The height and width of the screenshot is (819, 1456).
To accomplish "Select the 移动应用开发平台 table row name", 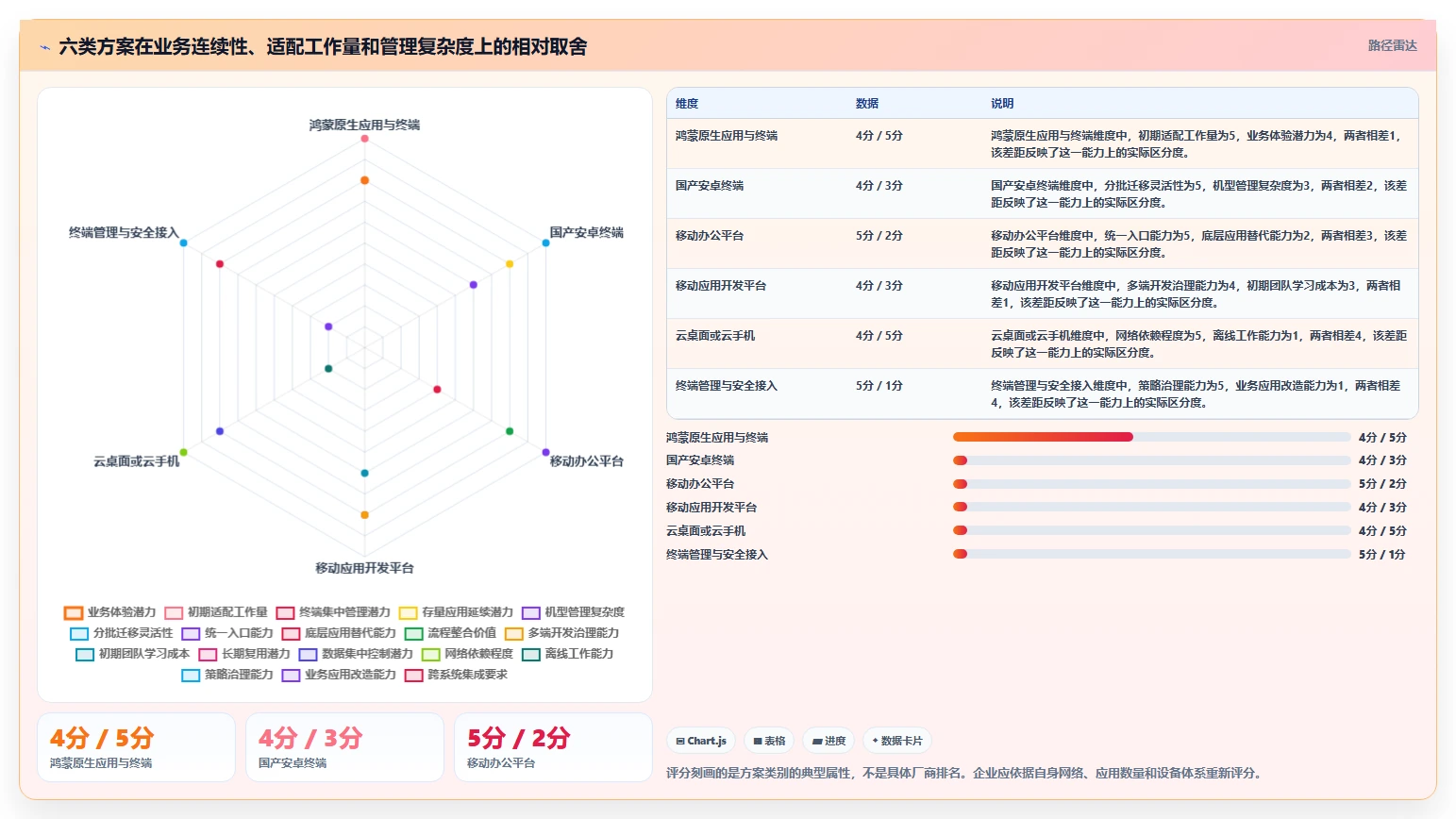I will click(x=721, y=286).
